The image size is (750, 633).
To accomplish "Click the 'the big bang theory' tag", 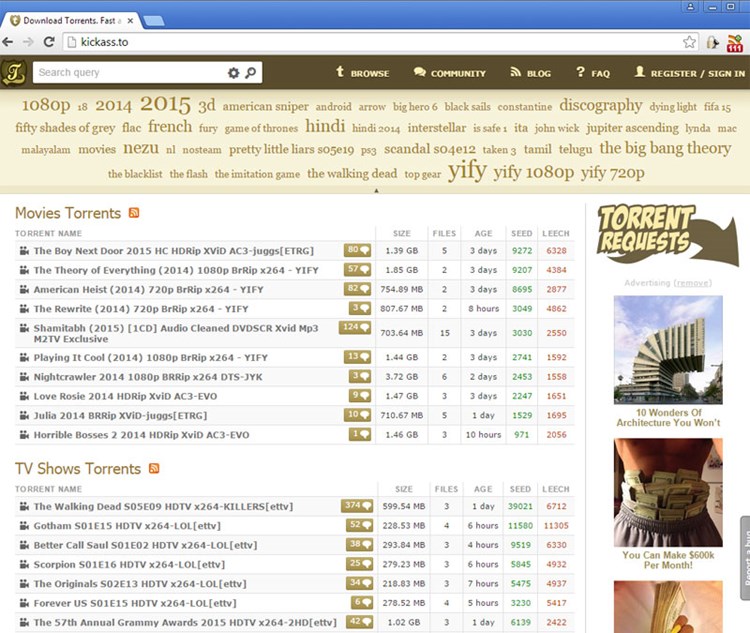I will click(x=665, y=148).
